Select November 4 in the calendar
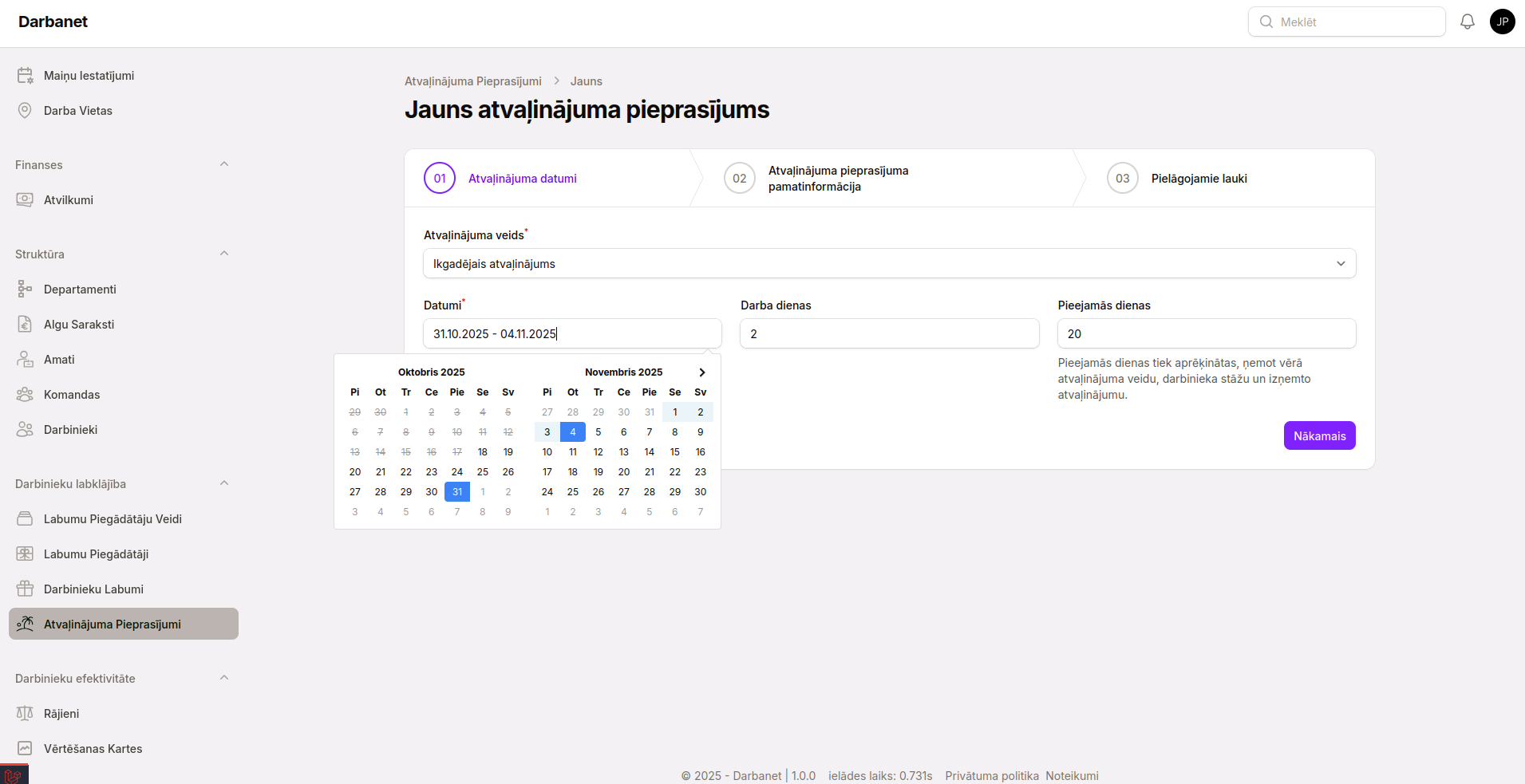Image resolution: width=1525 pixels, height=784 pixels. coord(572,431)
